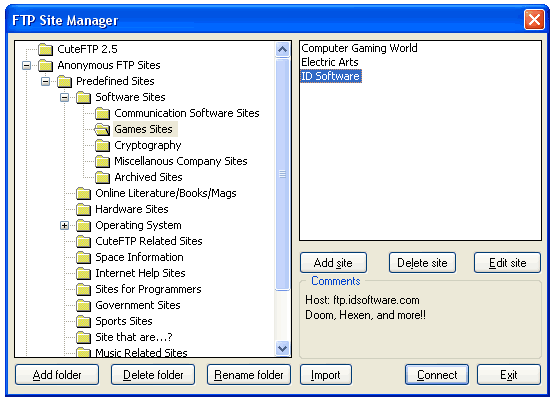The height and width of the screenshot is (403, 557).
Task: Select the Electric Arts site entry
Action: pos(330,62)
